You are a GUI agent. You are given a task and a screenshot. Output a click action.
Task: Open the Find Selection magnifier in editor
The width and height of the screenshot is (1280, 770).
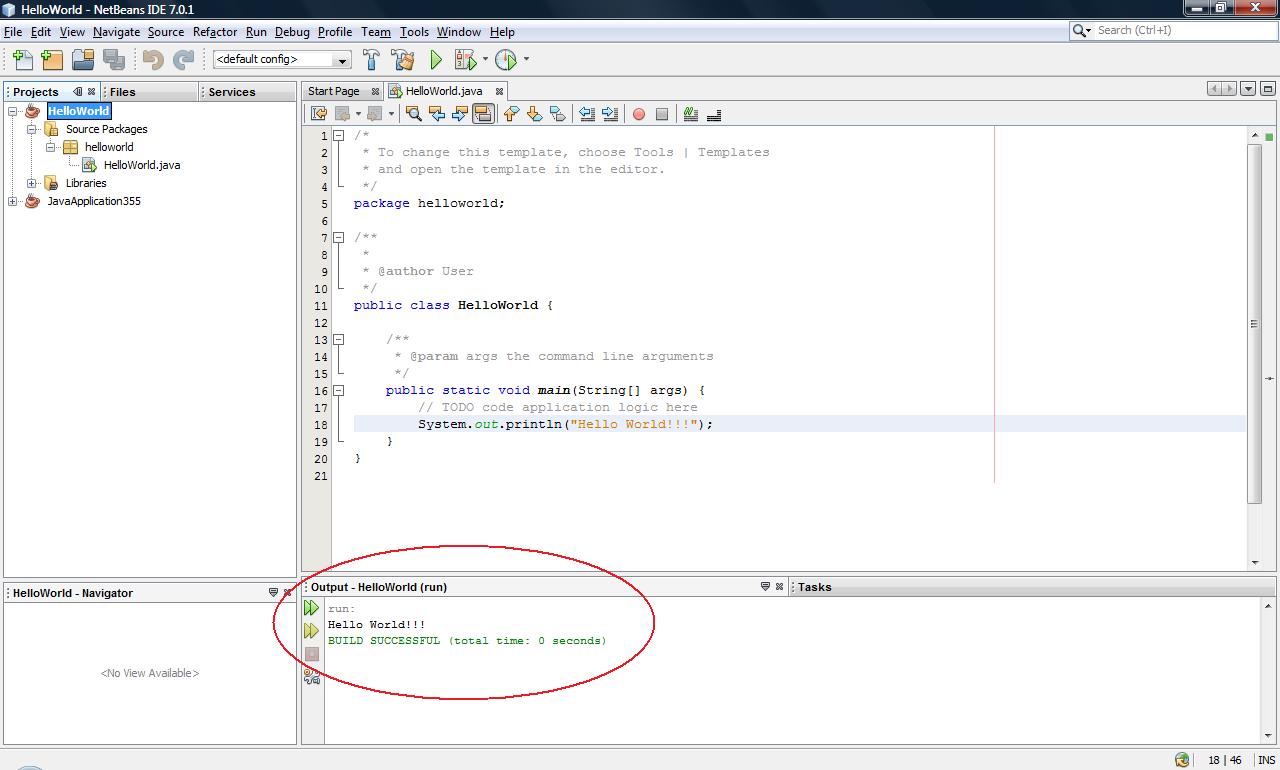click(x=412, y=113)
